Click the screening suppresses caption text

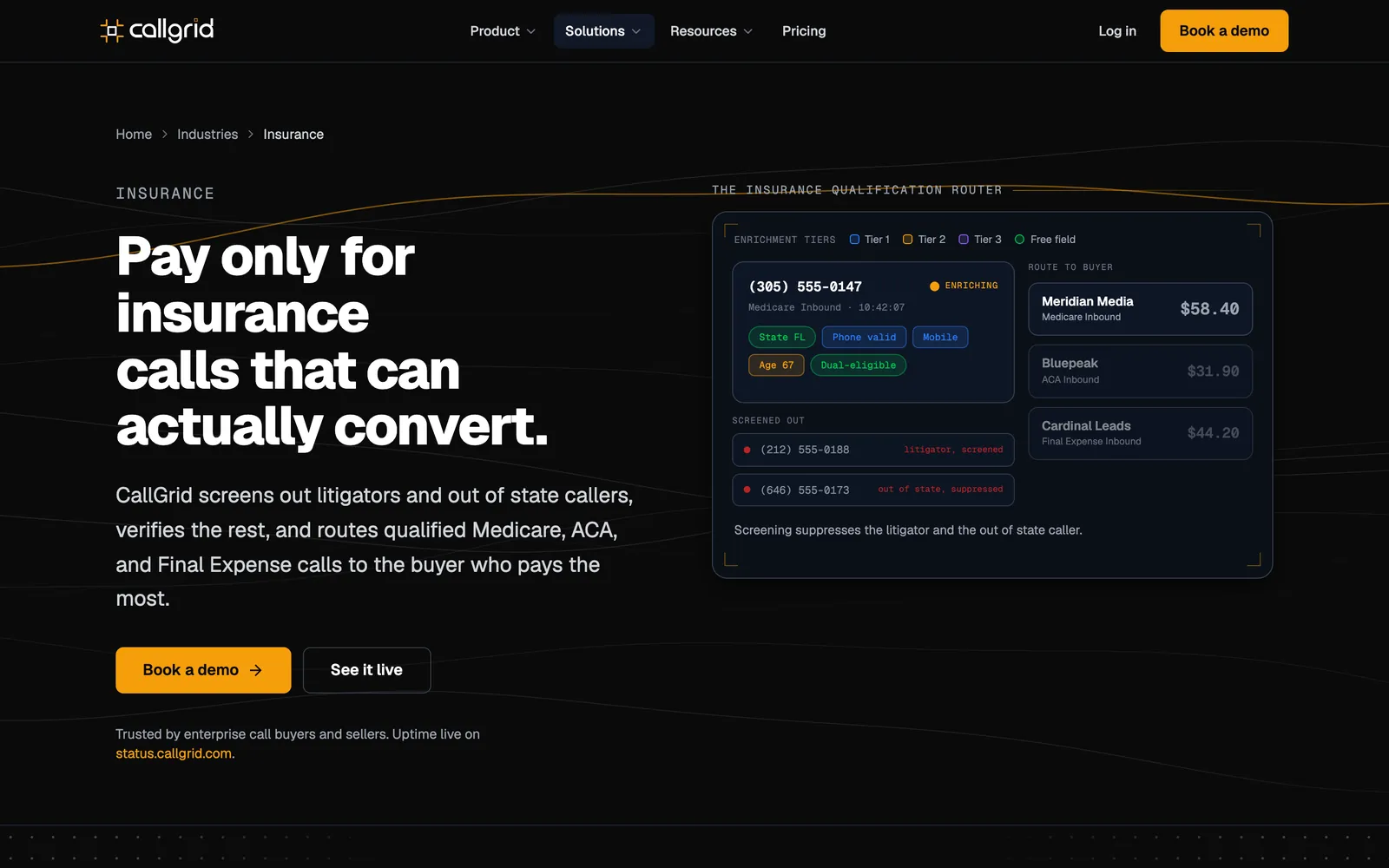pos(908,530)
